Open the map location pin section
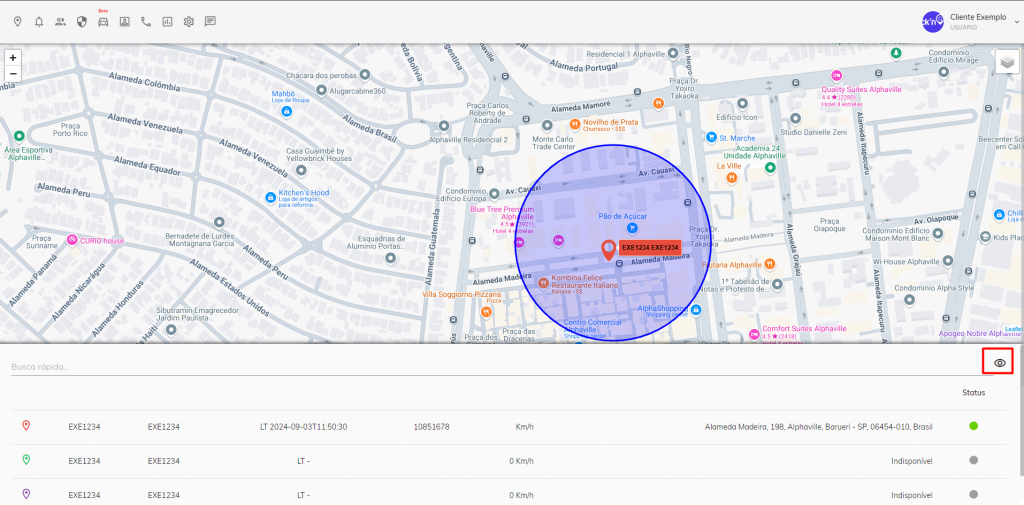 click(18, 22)
